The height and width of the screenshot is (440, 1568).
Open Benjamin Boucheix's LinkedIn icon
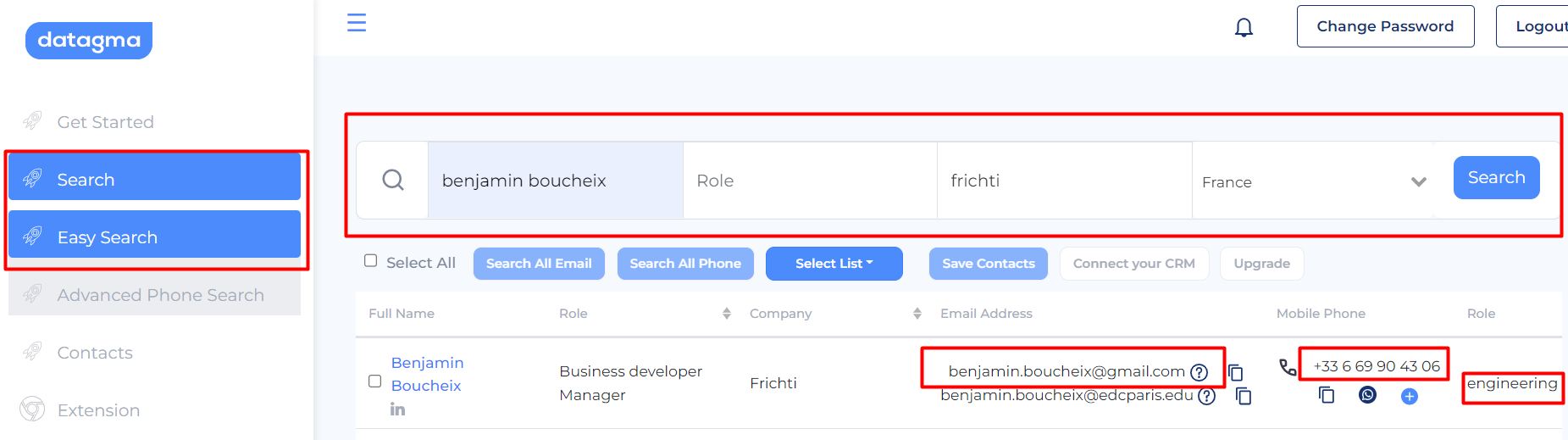pyautogui.click(x=397, y=409)
